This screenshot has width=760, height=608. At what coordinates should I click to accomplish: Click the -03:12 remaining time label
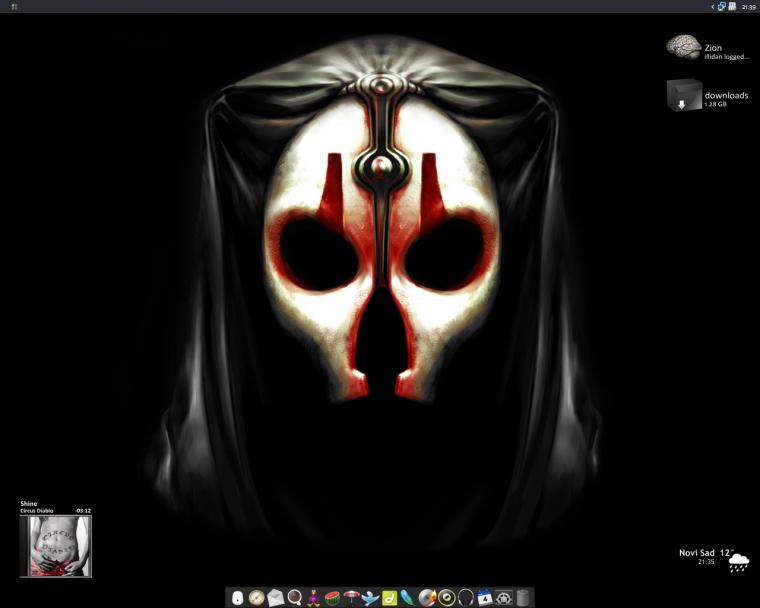point(83,511)
